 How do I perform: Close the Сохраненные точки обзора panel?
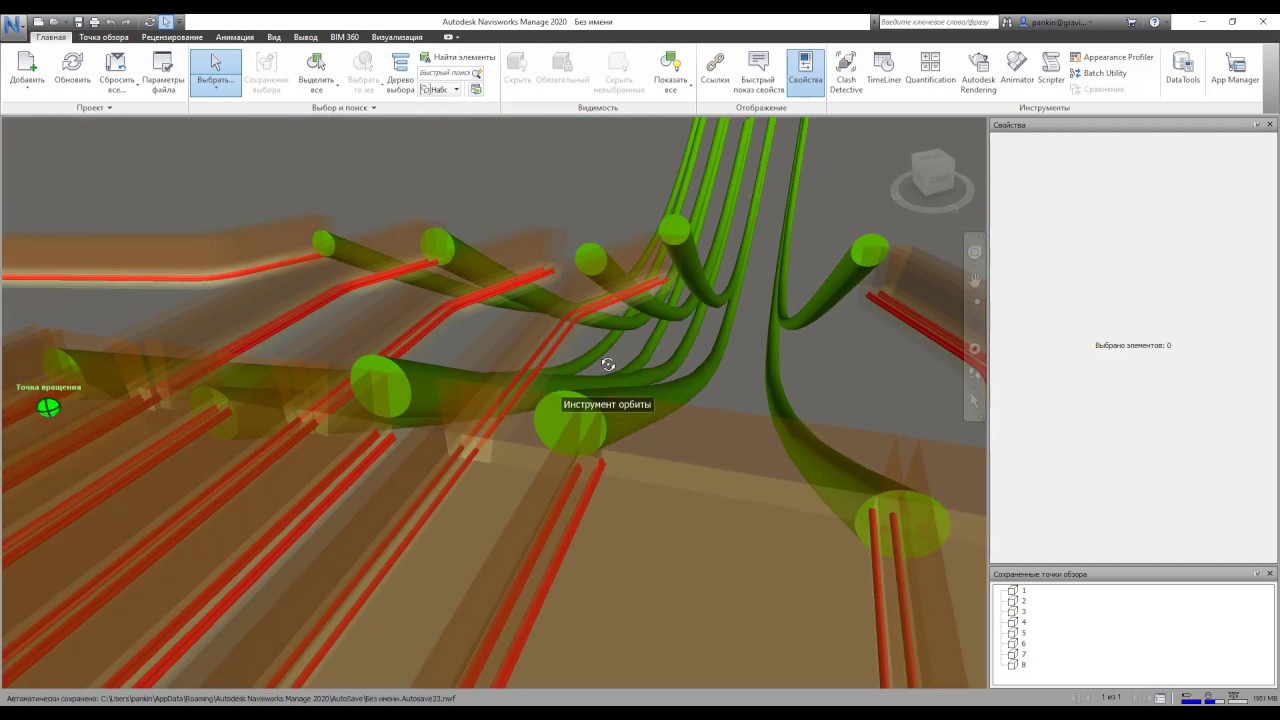[1270, 573]
